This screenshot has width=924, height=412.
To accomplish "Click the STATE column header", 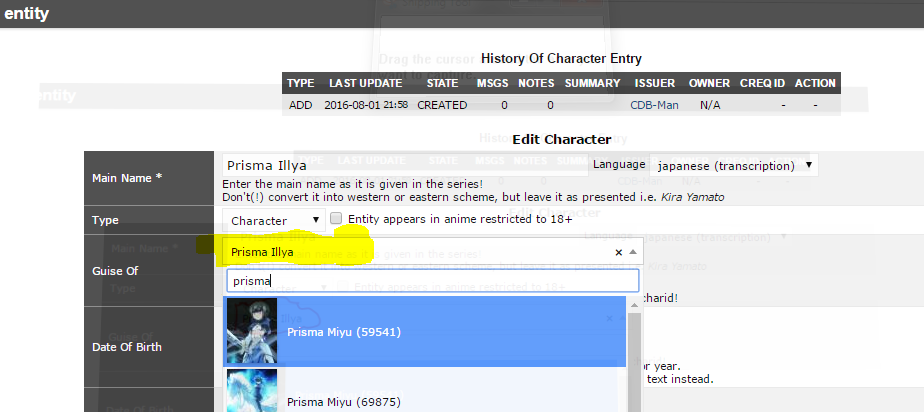I will click(441, 83).
